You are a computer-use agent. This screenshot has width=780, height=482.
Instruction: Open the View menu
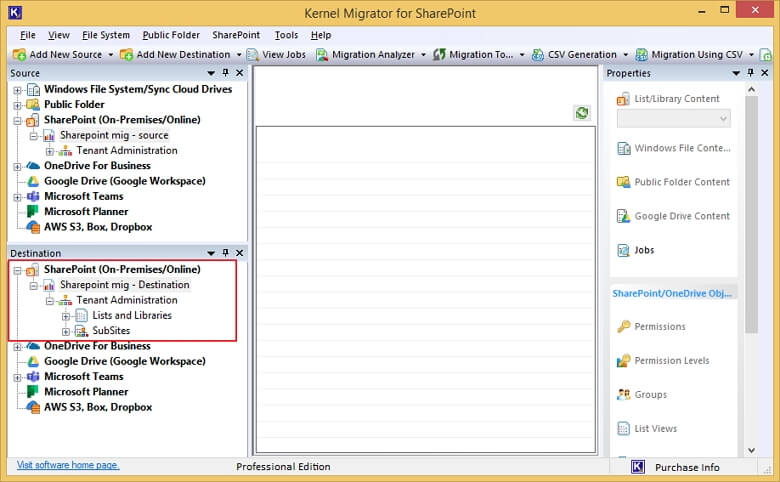tap(59, 35)
